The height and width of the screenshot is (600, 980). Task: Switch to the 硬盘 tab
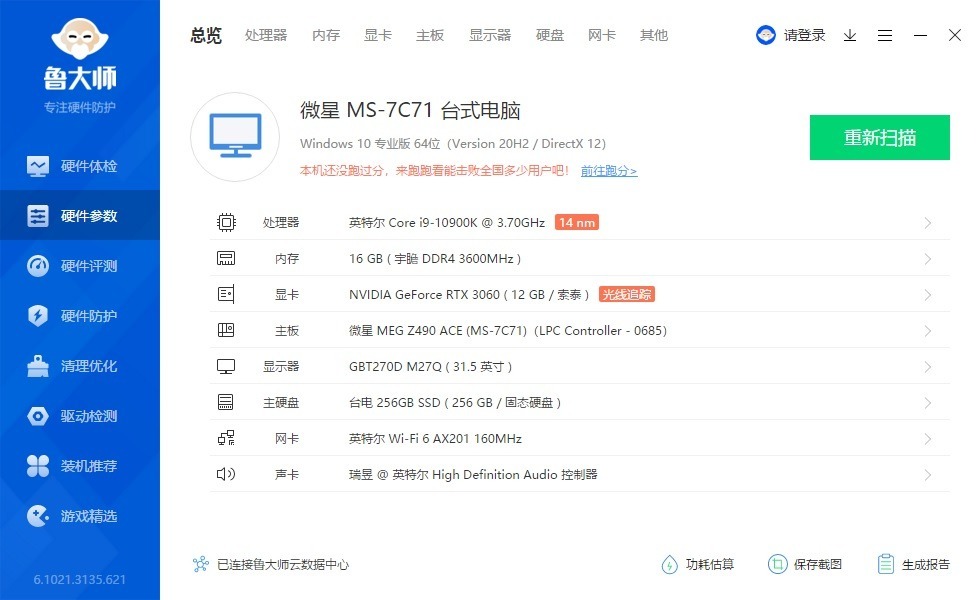coord(549,35)
